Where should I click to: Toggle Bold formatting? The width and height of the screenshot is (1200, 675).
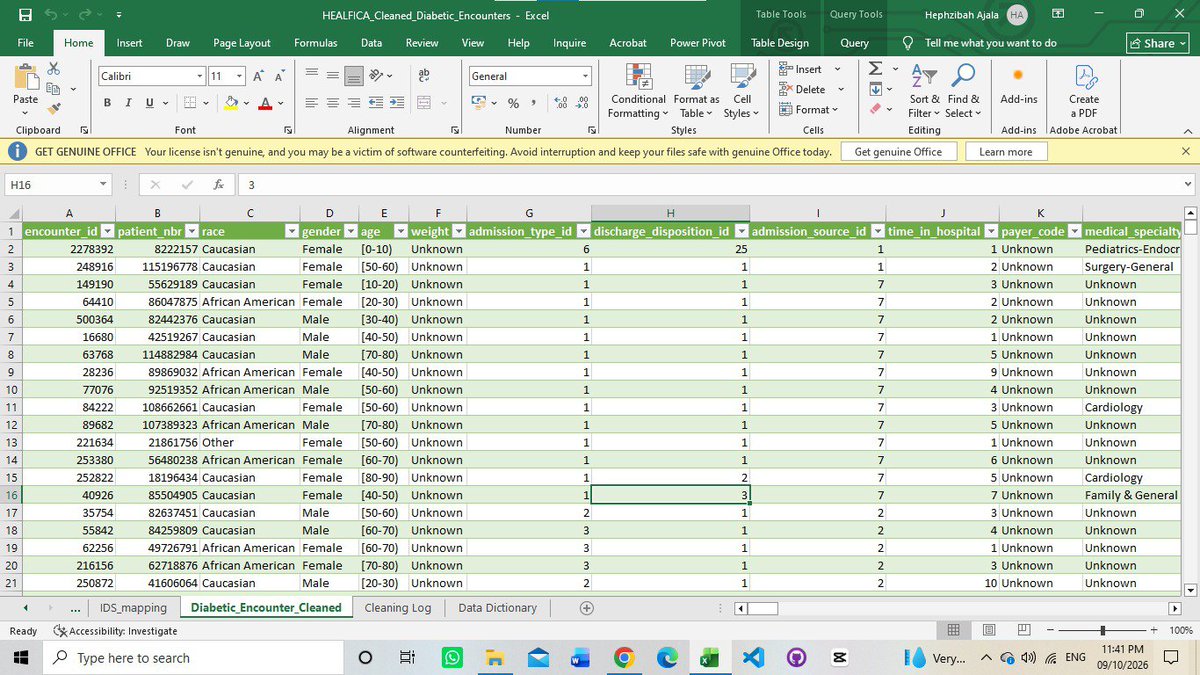pos(107,103)
